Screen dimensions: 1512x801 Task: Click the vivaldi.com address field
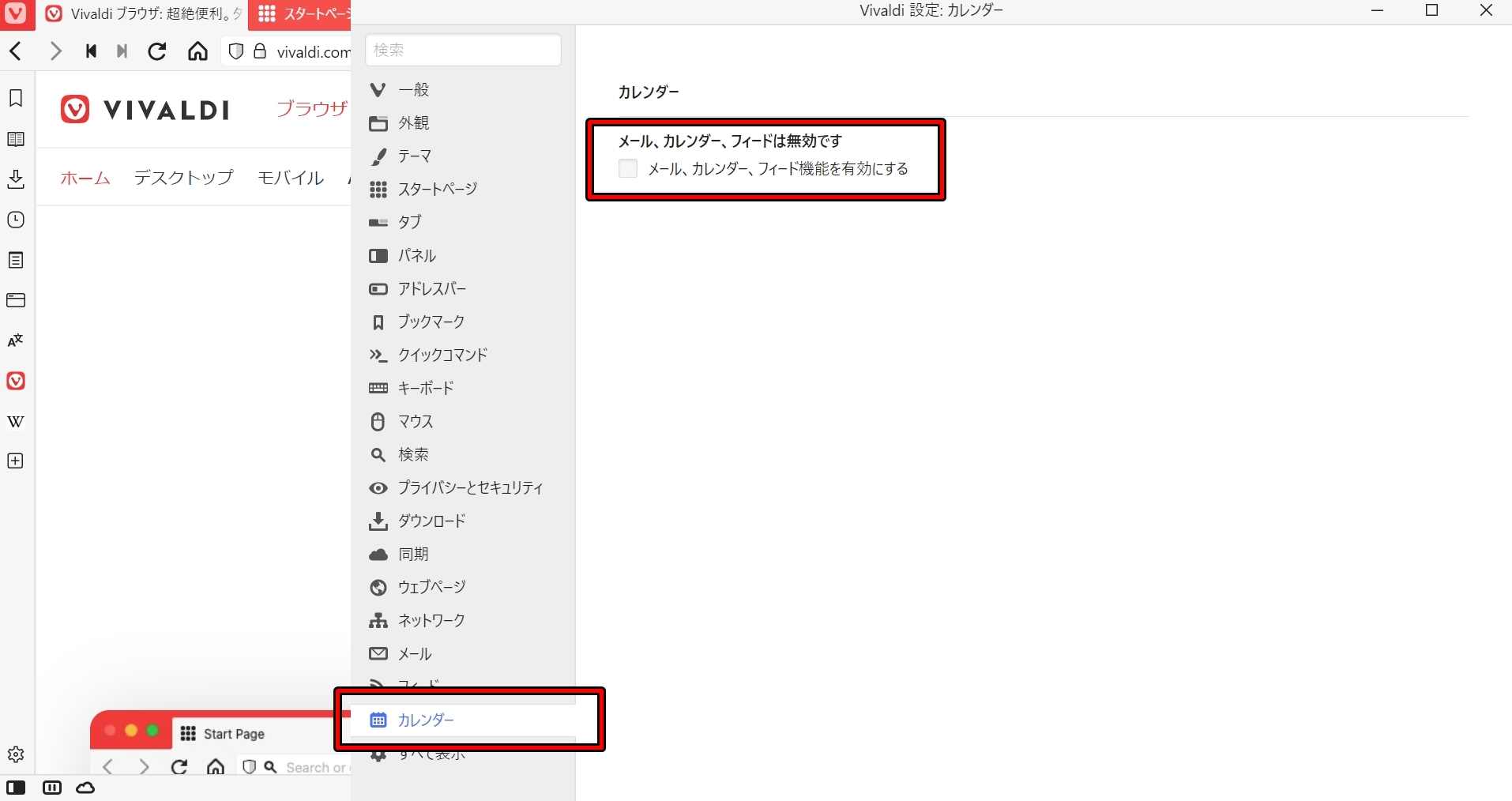point(313,51)
